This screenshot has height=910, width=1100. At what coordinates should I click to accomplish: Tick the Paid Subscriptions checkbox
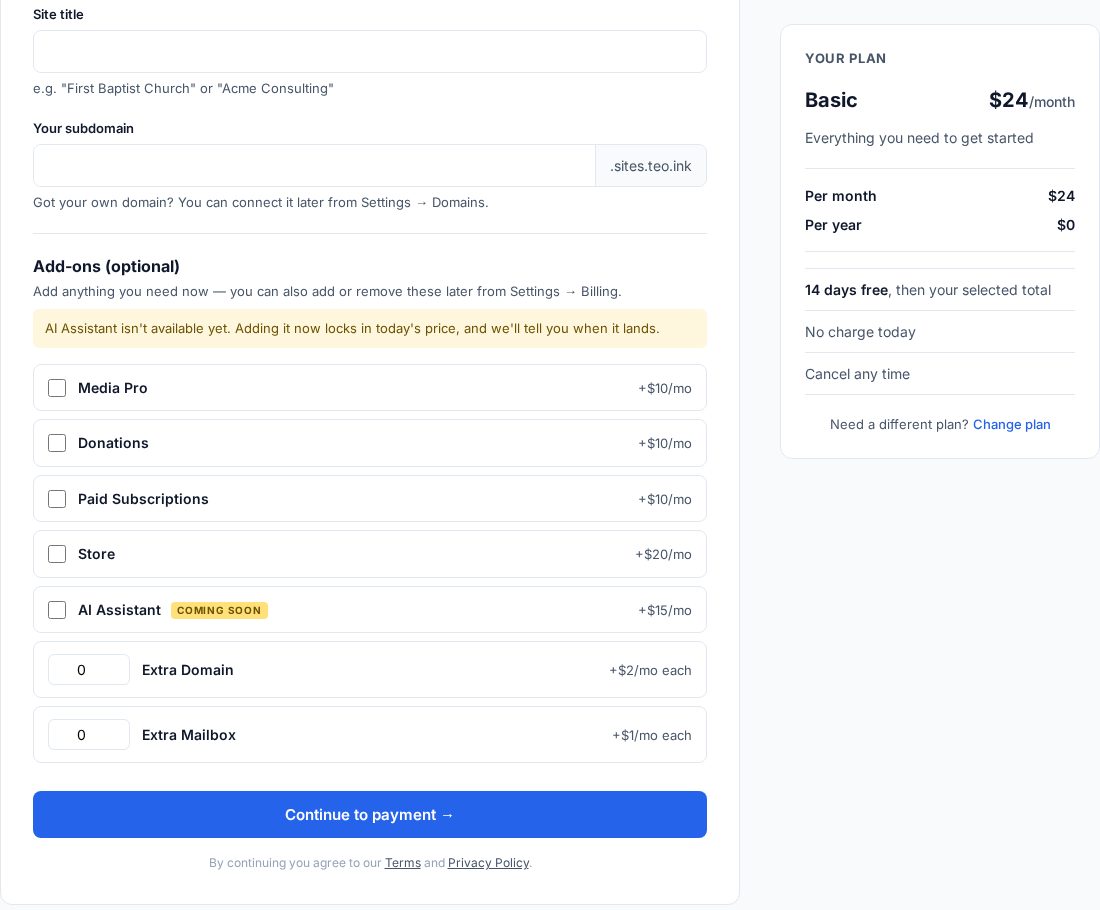click(x=57, y=499)
